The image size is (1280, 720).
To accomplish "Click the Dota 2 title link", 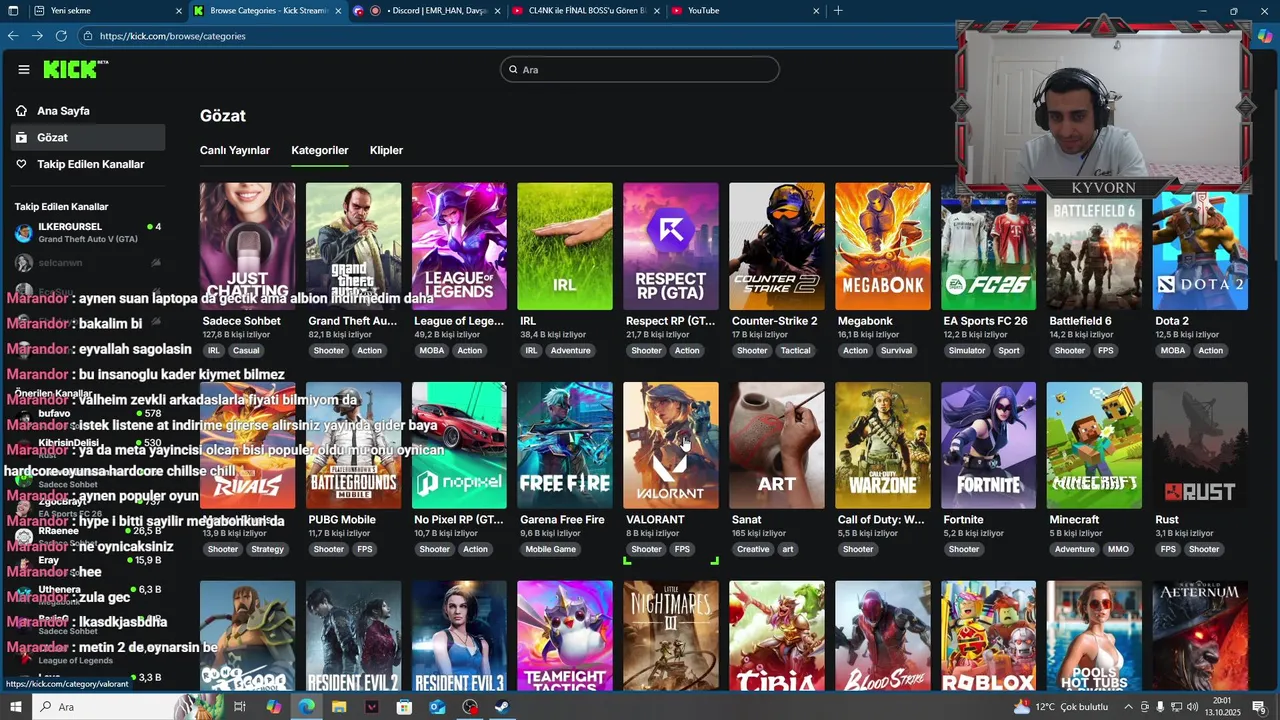I will click(x=1172, y=321).
